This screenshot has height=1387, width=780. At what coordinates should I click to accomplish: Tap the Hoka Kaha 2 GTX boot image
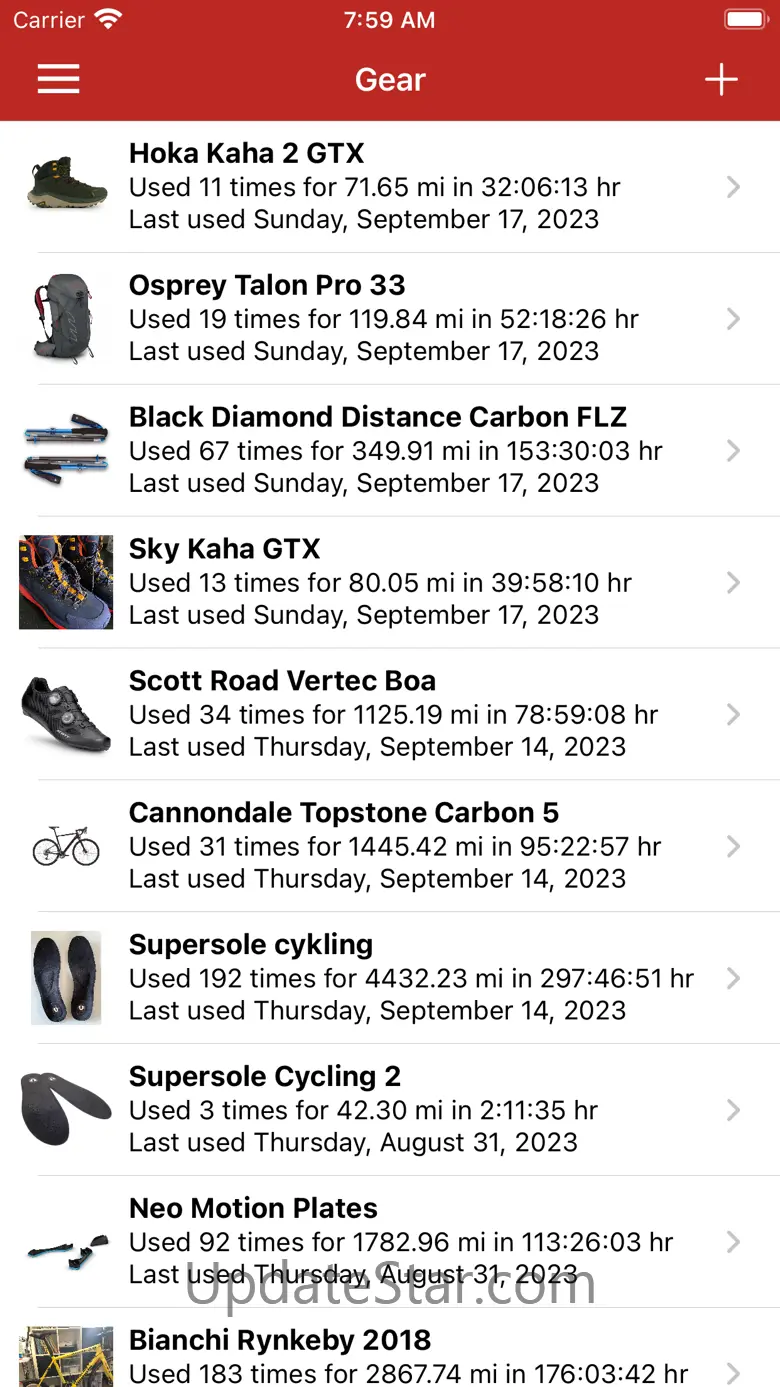pos(66,186)
